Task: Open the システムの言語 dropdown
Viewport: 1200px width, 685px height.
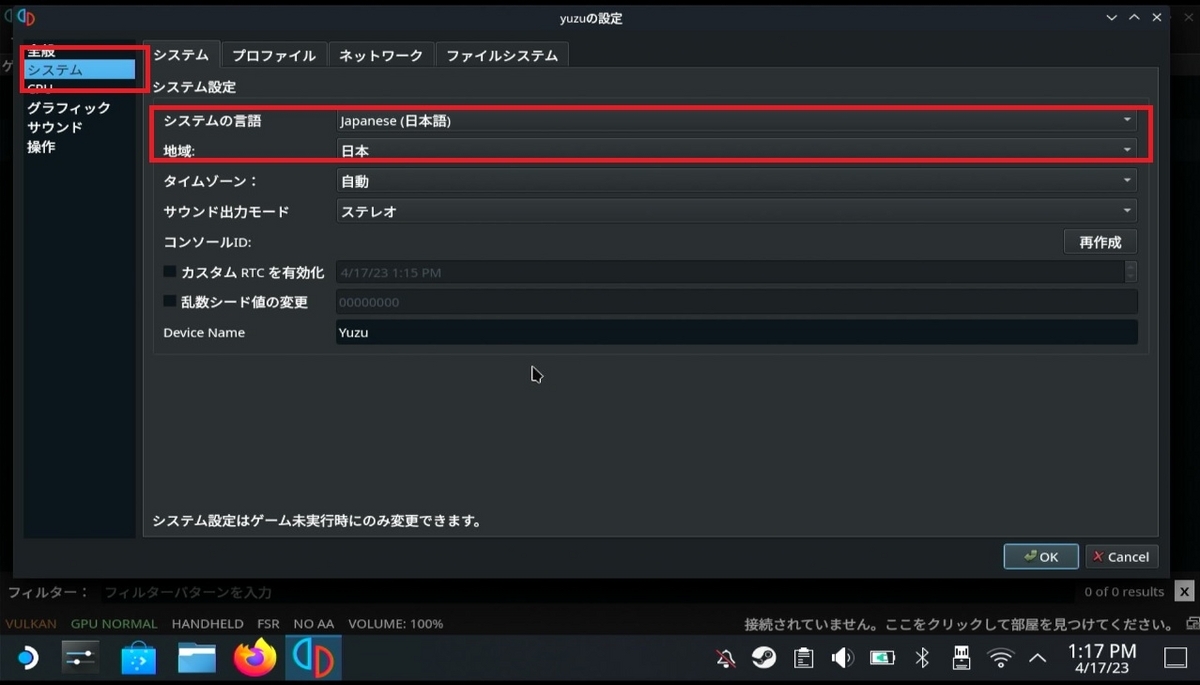Action: click(737, 121)
